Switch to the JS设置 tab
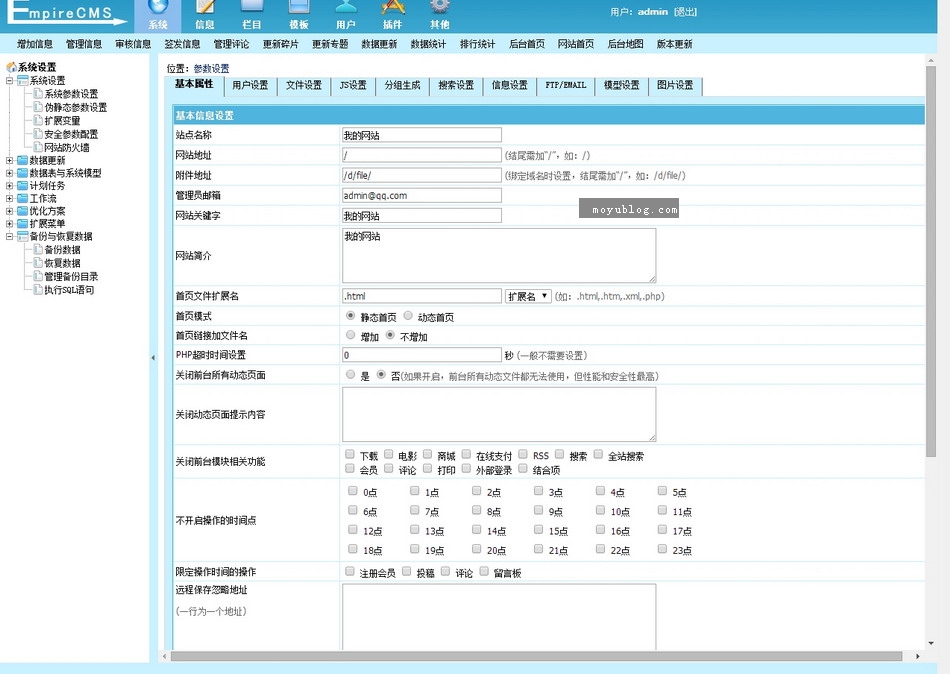Screen dimensions: 950x674 click(353, 86)
